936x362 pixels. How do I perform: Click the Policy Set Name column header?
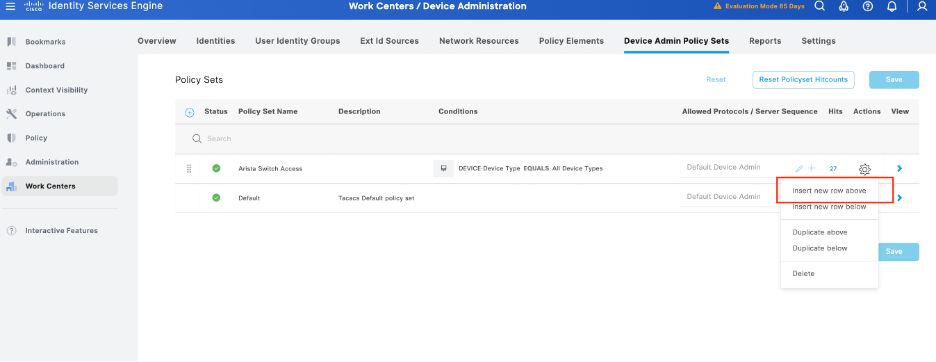pos(267,112)
